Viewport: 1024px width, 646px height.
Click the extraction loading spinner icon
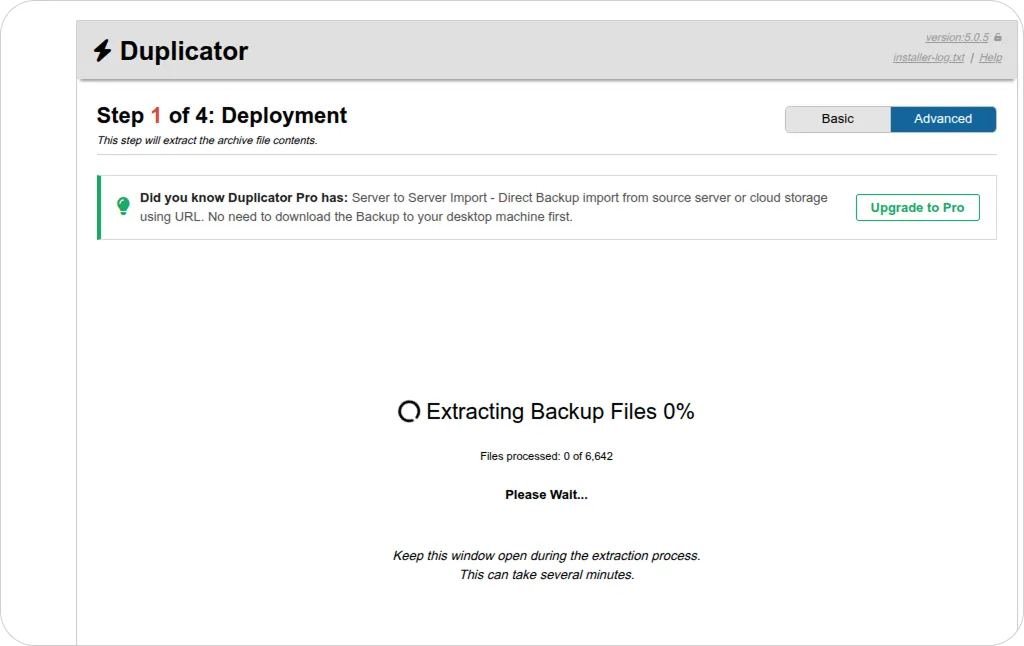(409, 412)
